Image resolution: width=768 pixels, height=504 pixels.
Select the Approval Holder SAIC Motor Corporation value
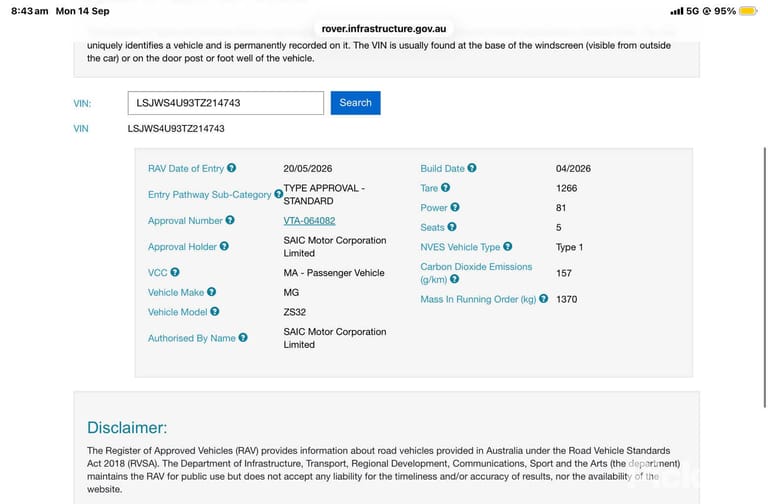[335, 247]
